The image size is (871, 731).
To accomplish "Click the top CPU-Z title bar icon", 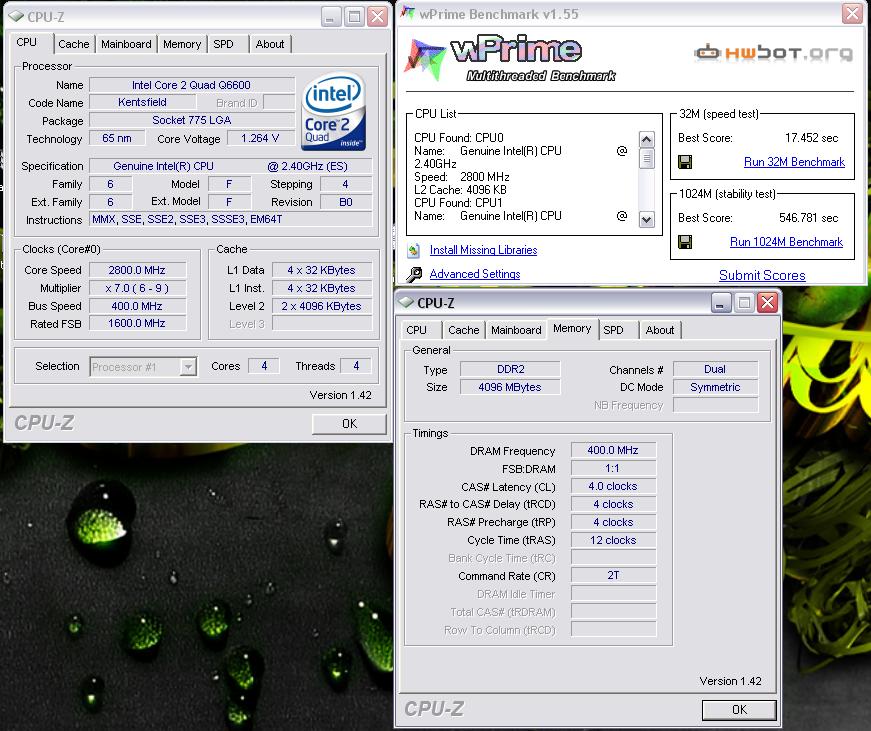I will (x=16, y=17).
